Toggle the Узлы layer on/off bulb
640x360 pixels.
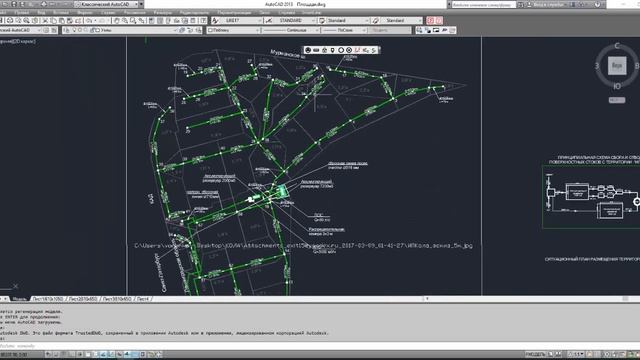pyautogui.click(x=74, y=30)
